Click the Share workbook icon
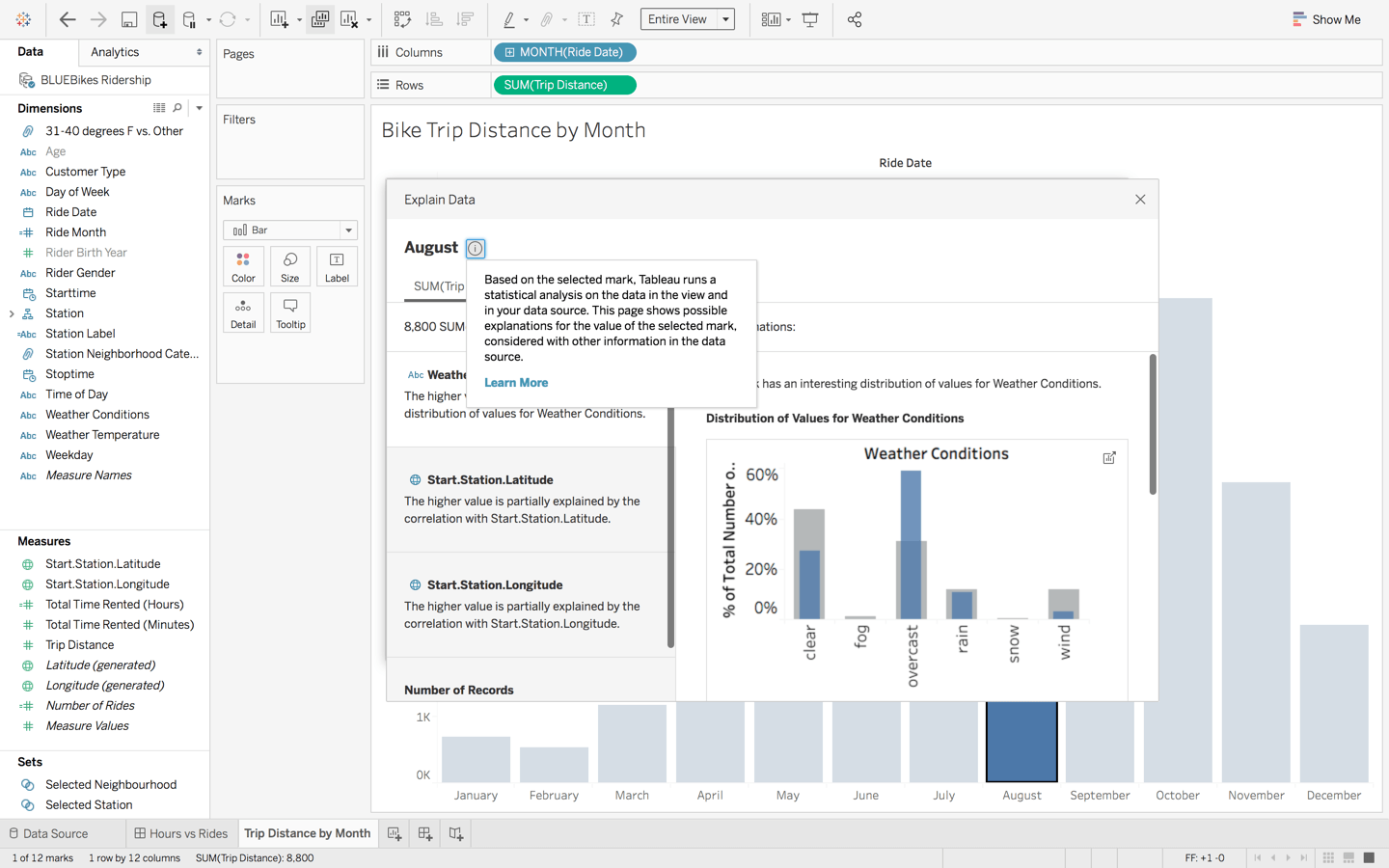The width and height of the screenshot is (1389, 868). (x=855, y=19)
